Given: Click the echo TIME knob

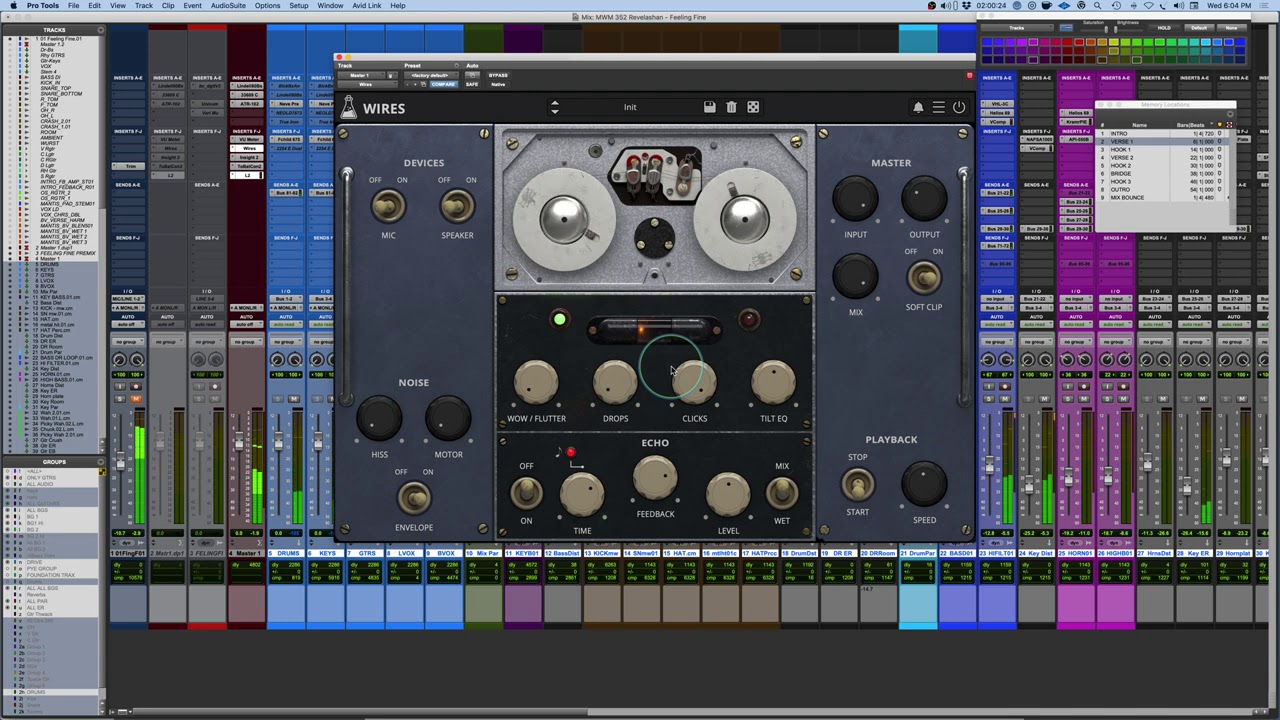Looking at the screenshot, I should pos(582,495).
